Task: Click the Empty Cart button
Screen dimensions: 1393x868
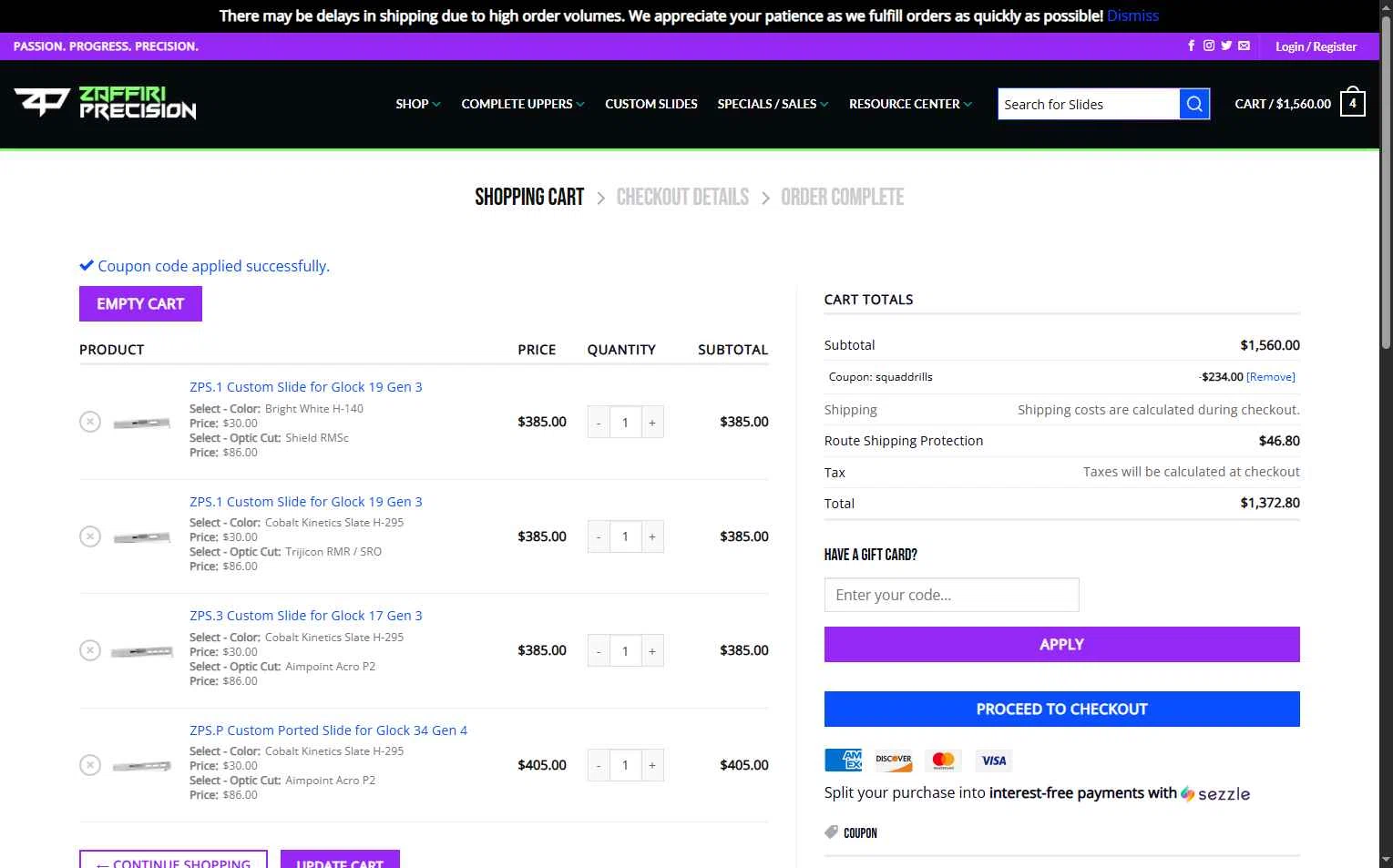Action: 140,303
